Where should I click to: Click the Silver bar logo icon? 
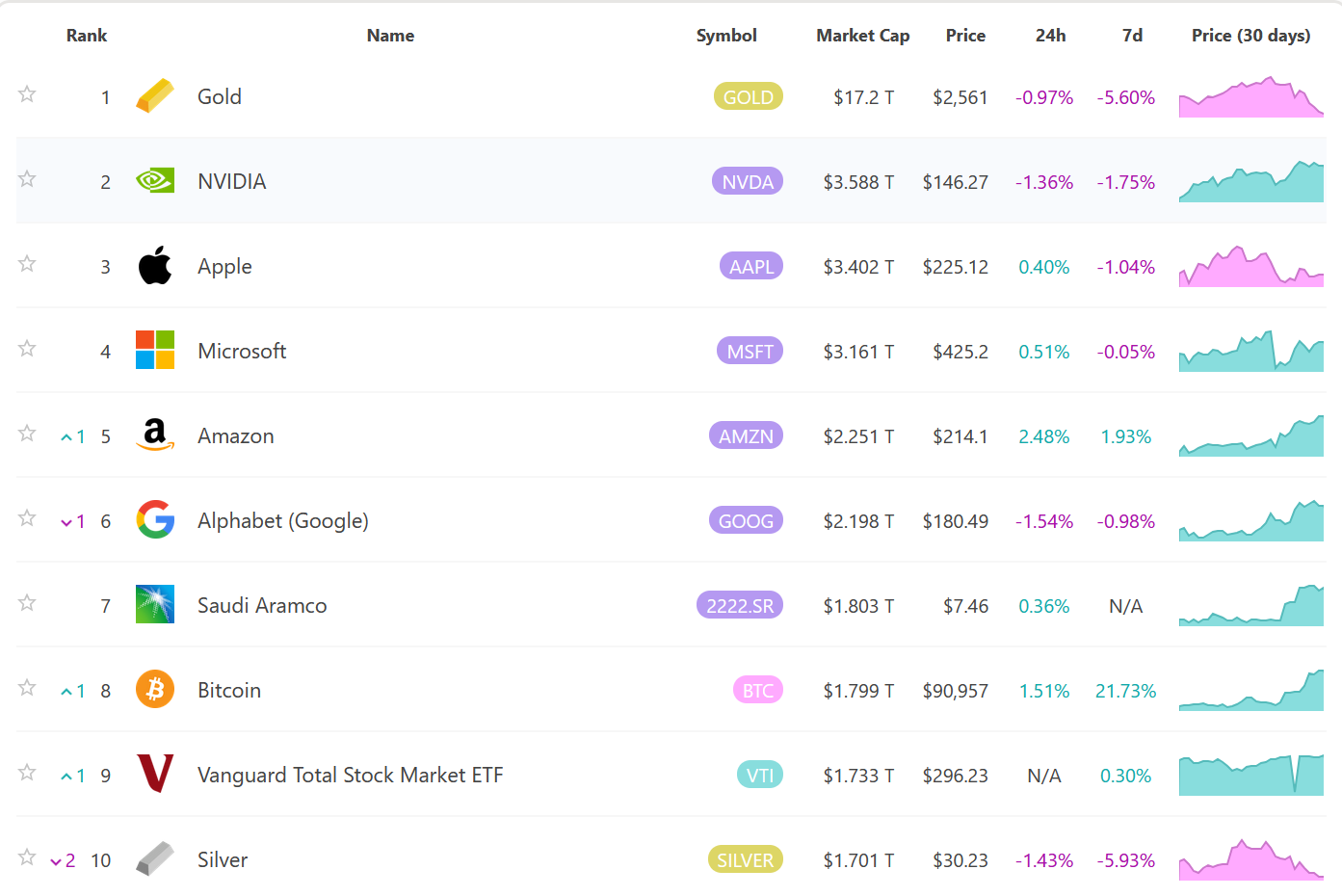pyautogui.click(x=154, y=859)
